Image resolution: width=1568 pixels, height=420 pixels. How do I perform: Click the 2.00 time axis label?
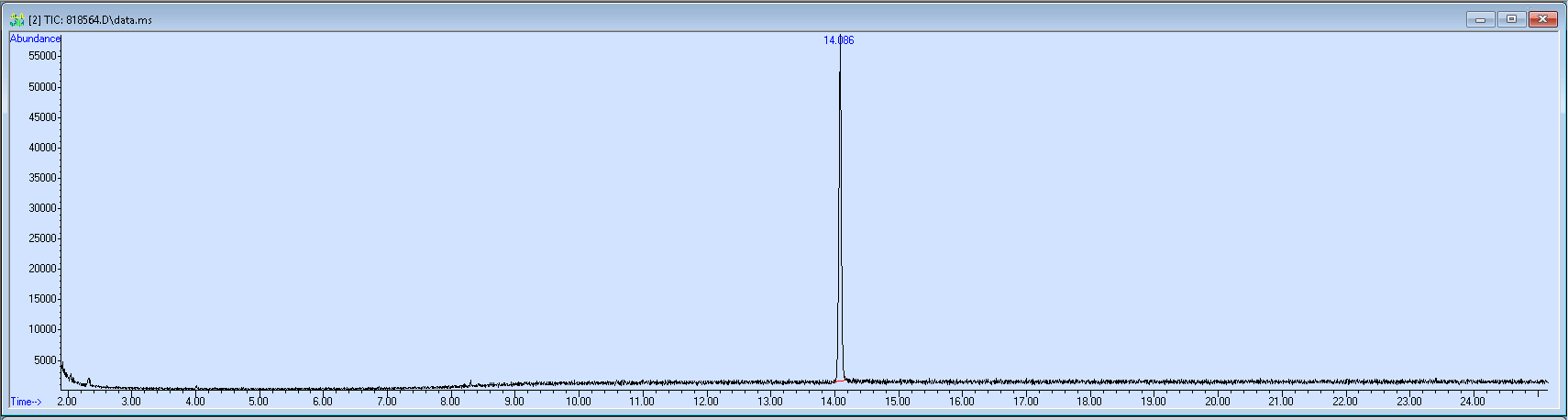point(67,402)
